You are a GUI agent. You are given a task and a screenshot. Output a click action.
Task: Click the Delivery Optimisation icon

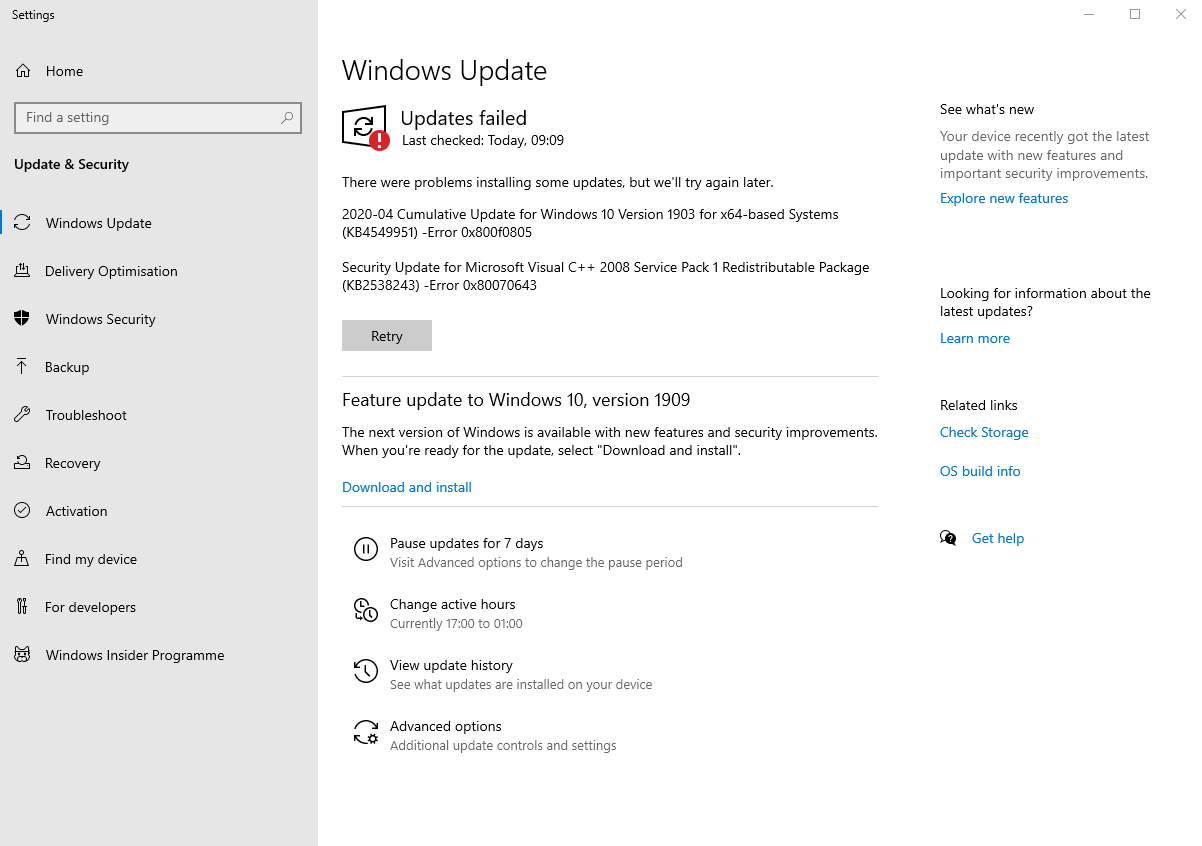coord(22,271)
